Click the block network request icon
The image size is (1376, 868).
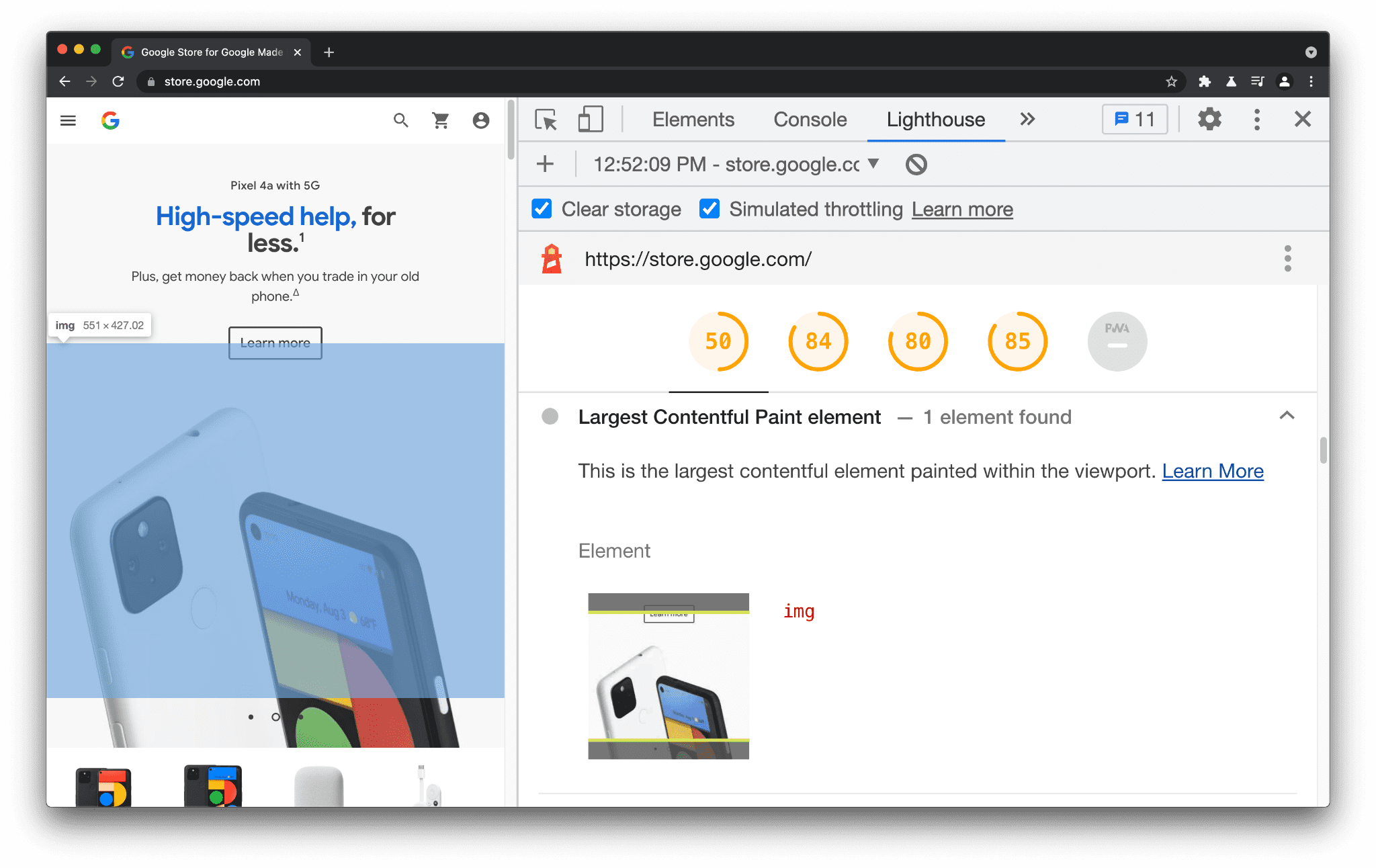click(x=916, y=163)
